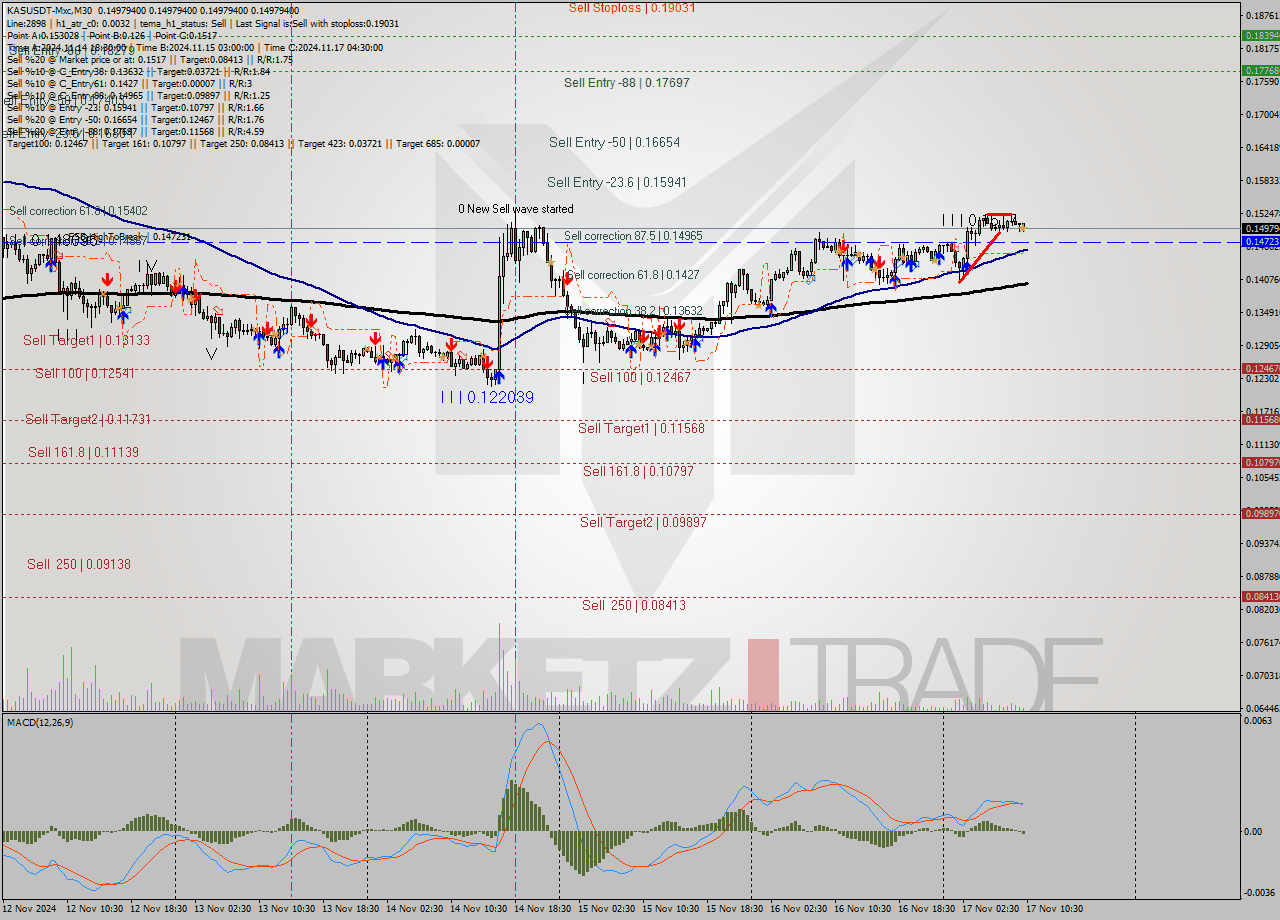Click the blue up-arrow signal at 0.122039 low
The width and height of the screenshot is (1280, 920).
pos(498,377)
